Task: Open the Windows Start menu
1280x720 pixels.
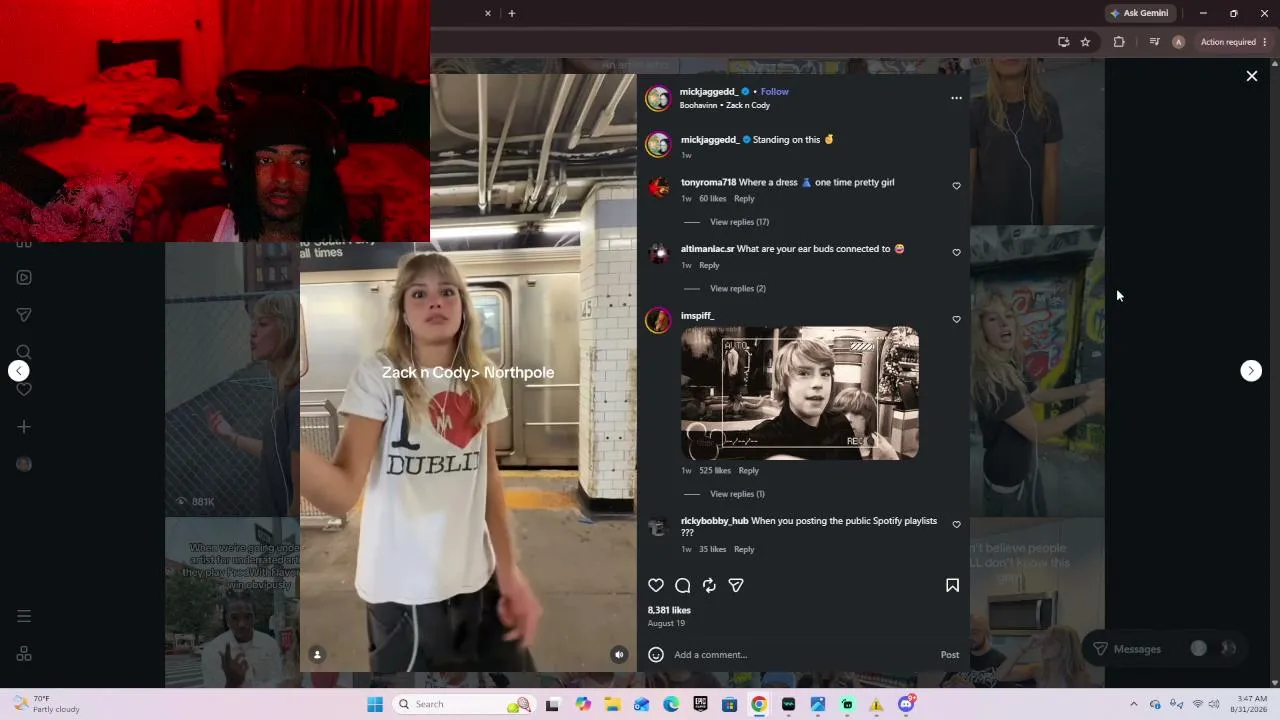Action: (x=375, y=705)
